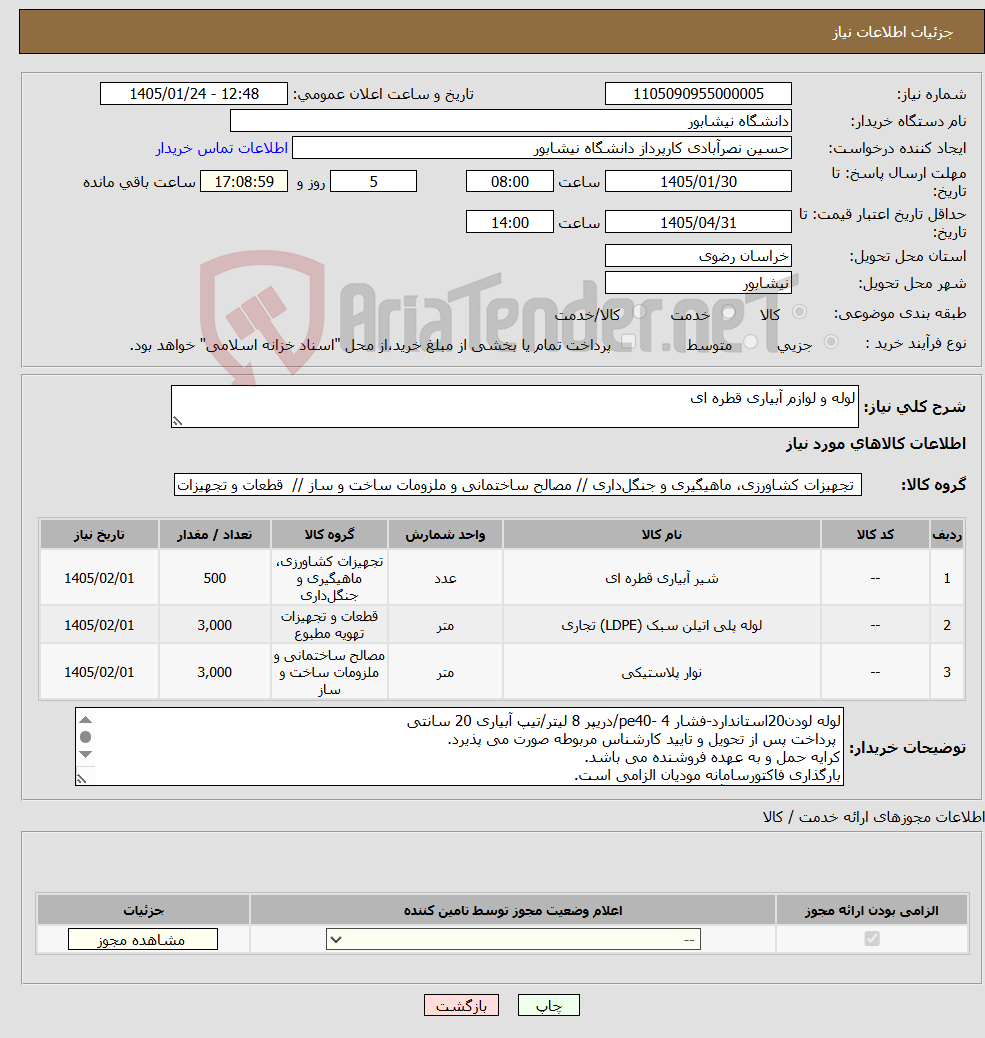Click the توضیحات خریدار text area
Viewport: 985px width, 1038px height.
tap(459, 747)
